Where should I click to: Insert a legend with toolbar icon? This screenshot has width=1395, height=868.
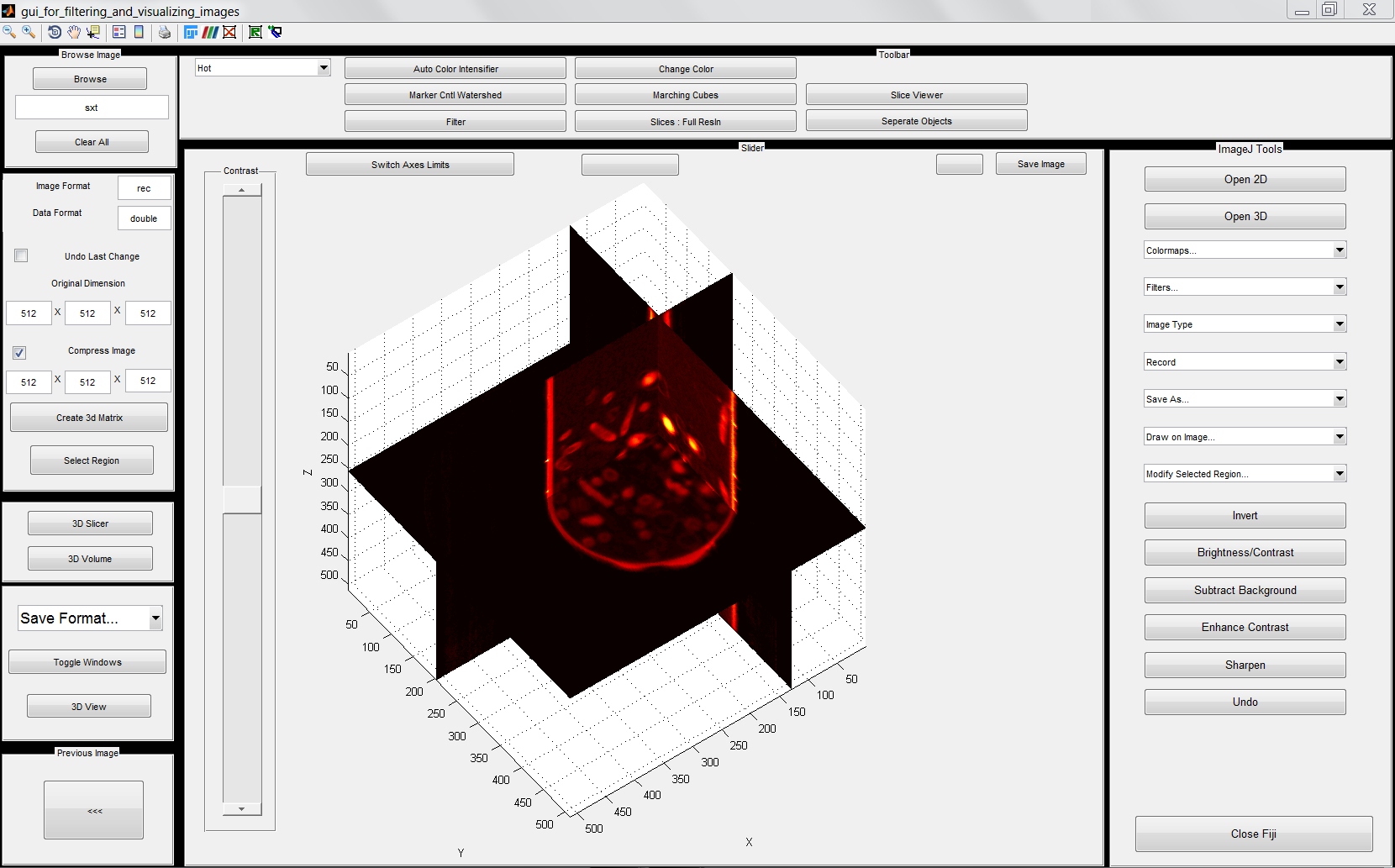click(x=119, y=32)
